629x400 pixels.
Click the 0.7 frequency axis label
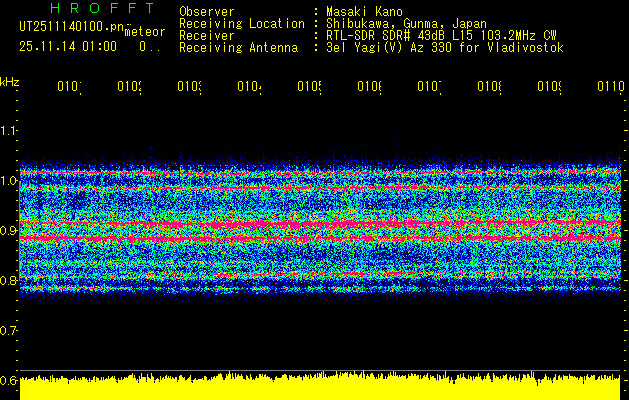[x=8, y=330]
